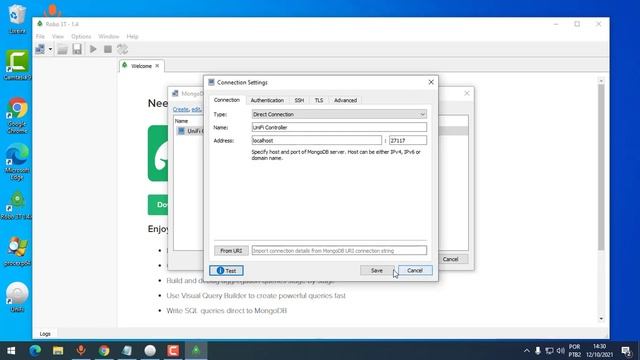
Task: Show hidden system tray icons
Action: pos(527,351)
